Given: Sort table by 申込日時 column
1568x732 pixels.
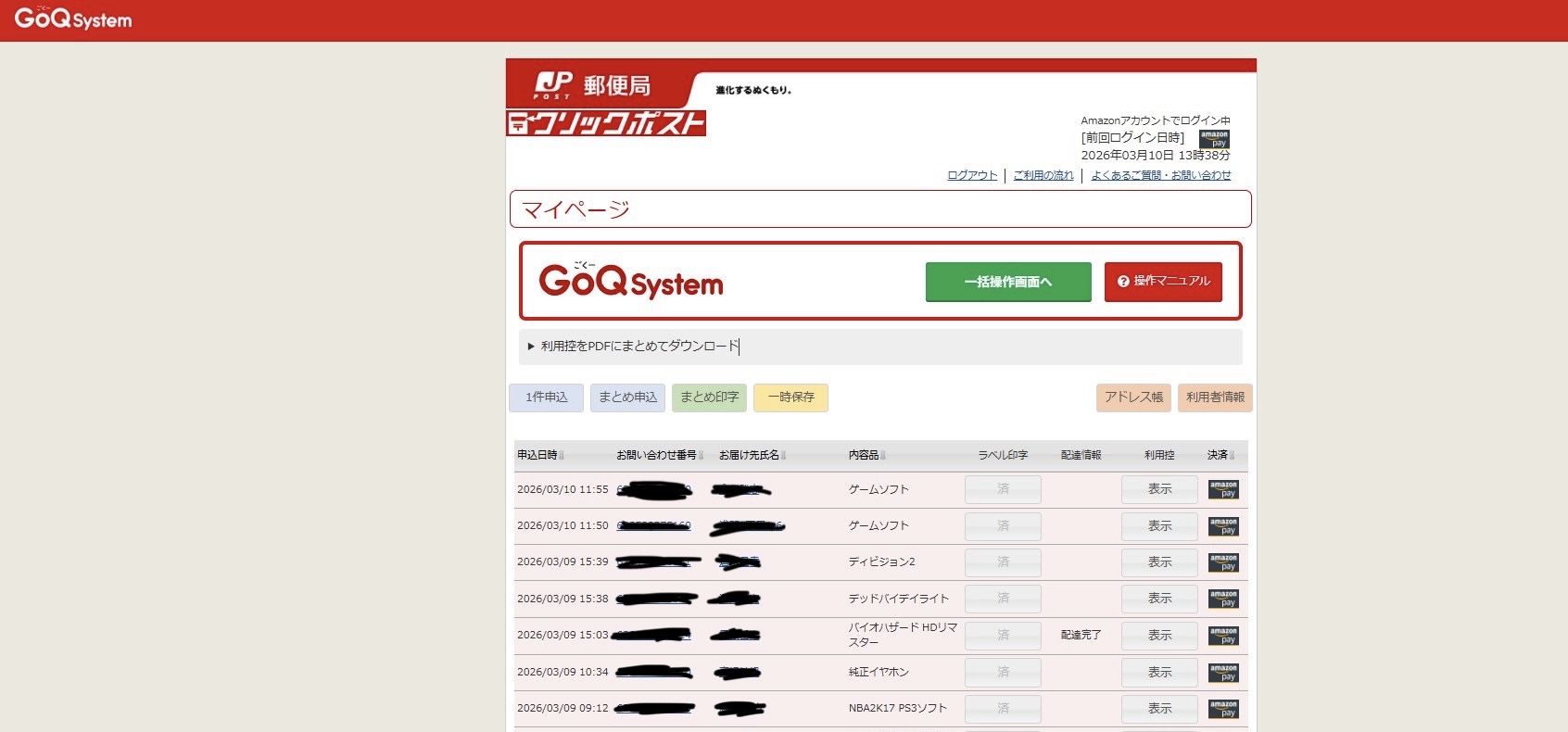Looking at the screenshot, I should pyautogui.click(x=540, y=455).
